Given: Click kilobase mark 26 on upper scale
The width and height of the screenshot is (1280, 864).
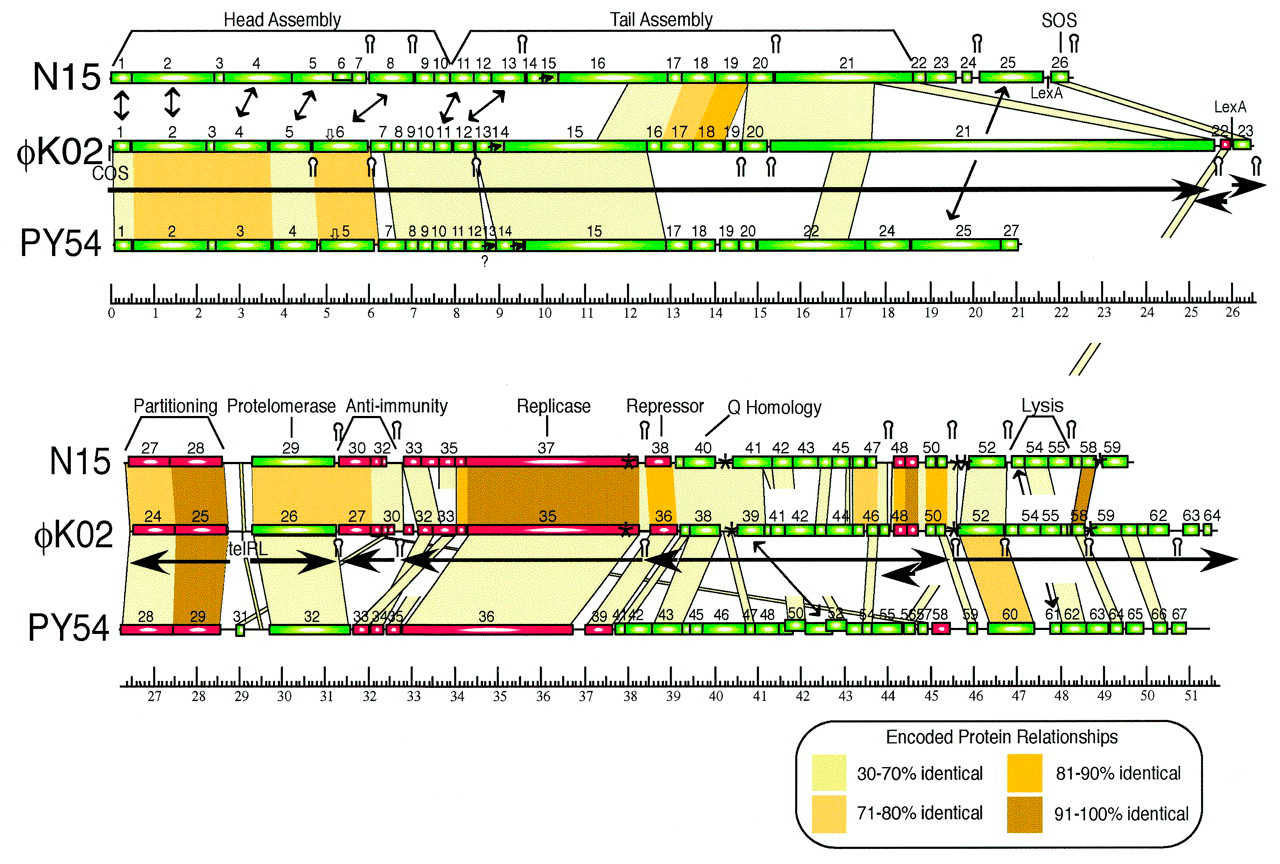Looking at the screenshot, I should point(1232,313).
